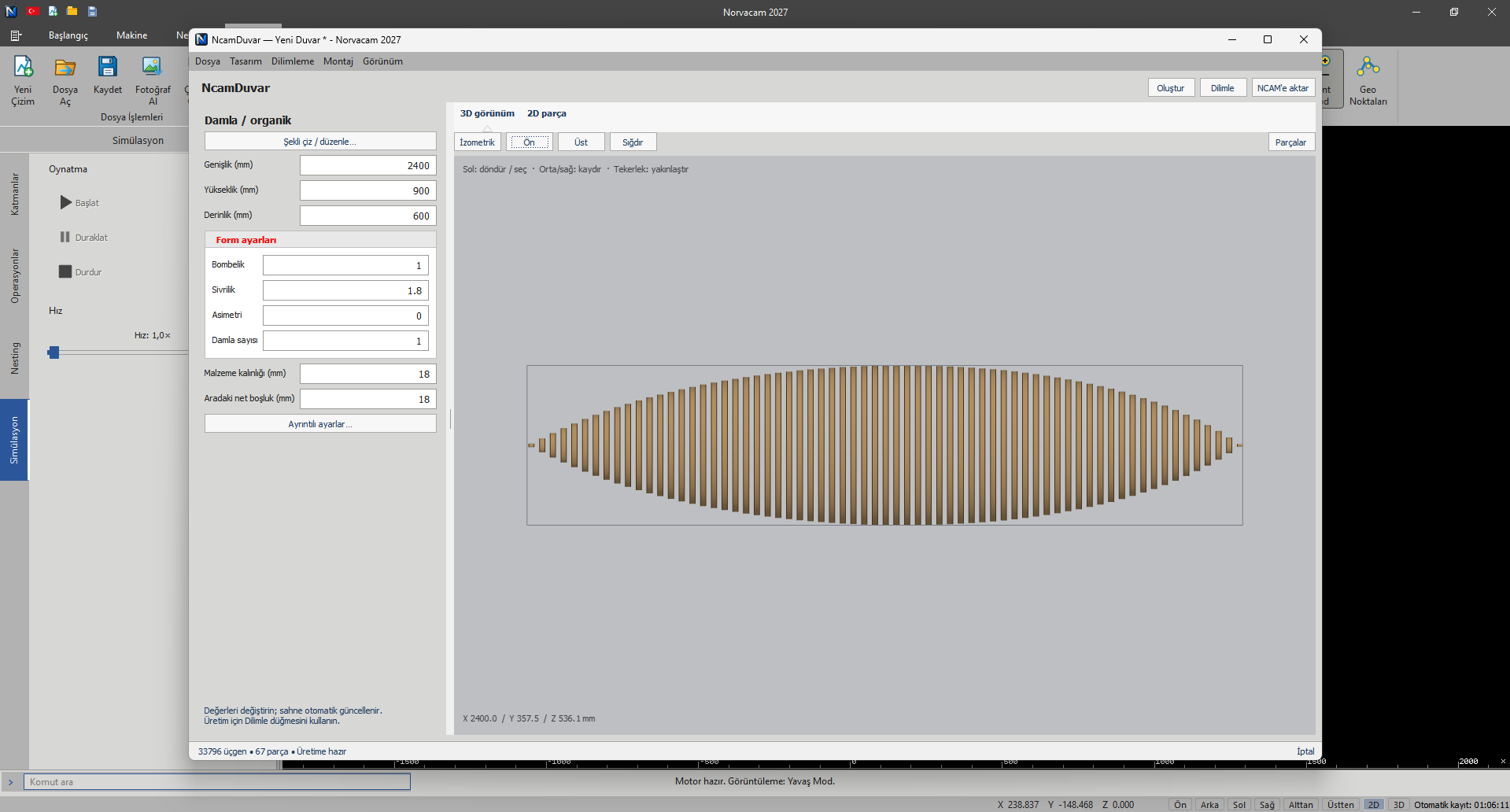This screenshot has width=1510, height=812.
Task: Click the Hız speed slider handle
Action: tap(54, 352)
